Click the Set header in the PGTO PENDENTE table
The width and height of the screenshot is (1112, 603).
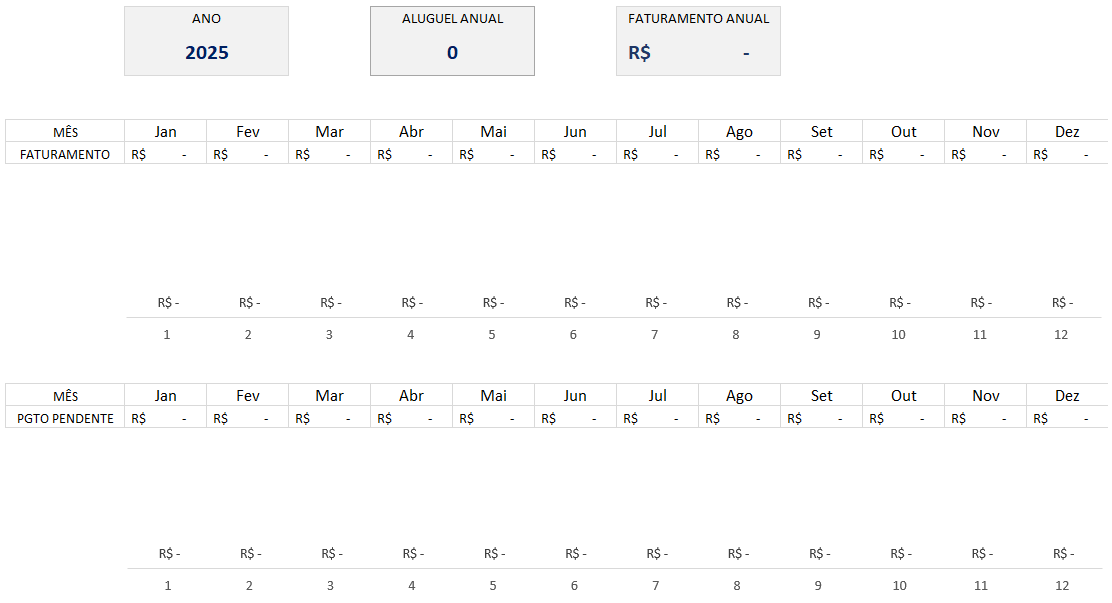tap(821, 396)
